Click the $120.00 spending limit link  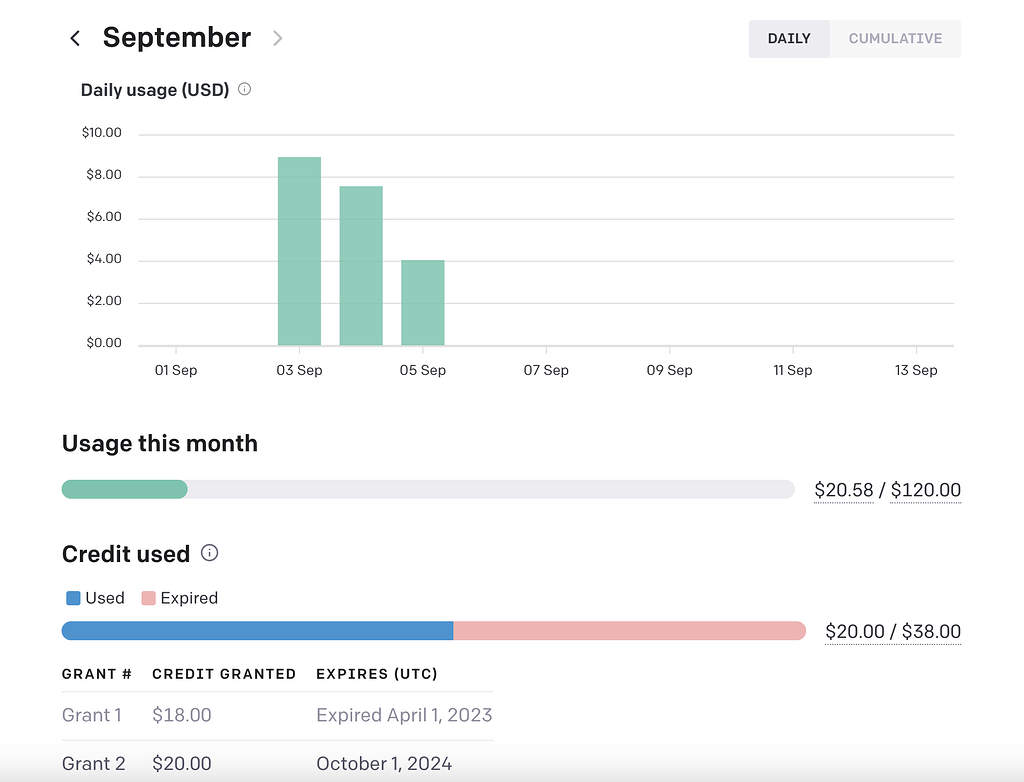(925, 490)
